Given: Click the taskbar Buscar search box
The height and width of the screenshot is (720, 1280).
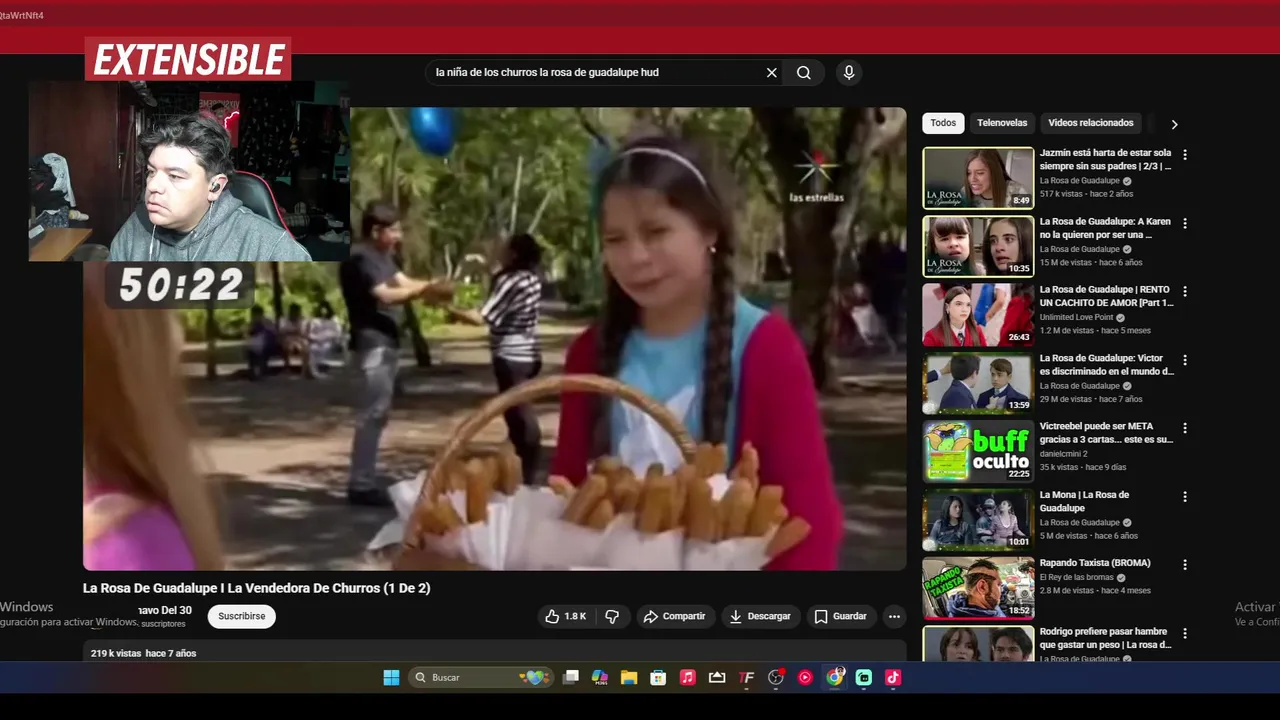Looking at the screenshot, I should coord(481,678).
